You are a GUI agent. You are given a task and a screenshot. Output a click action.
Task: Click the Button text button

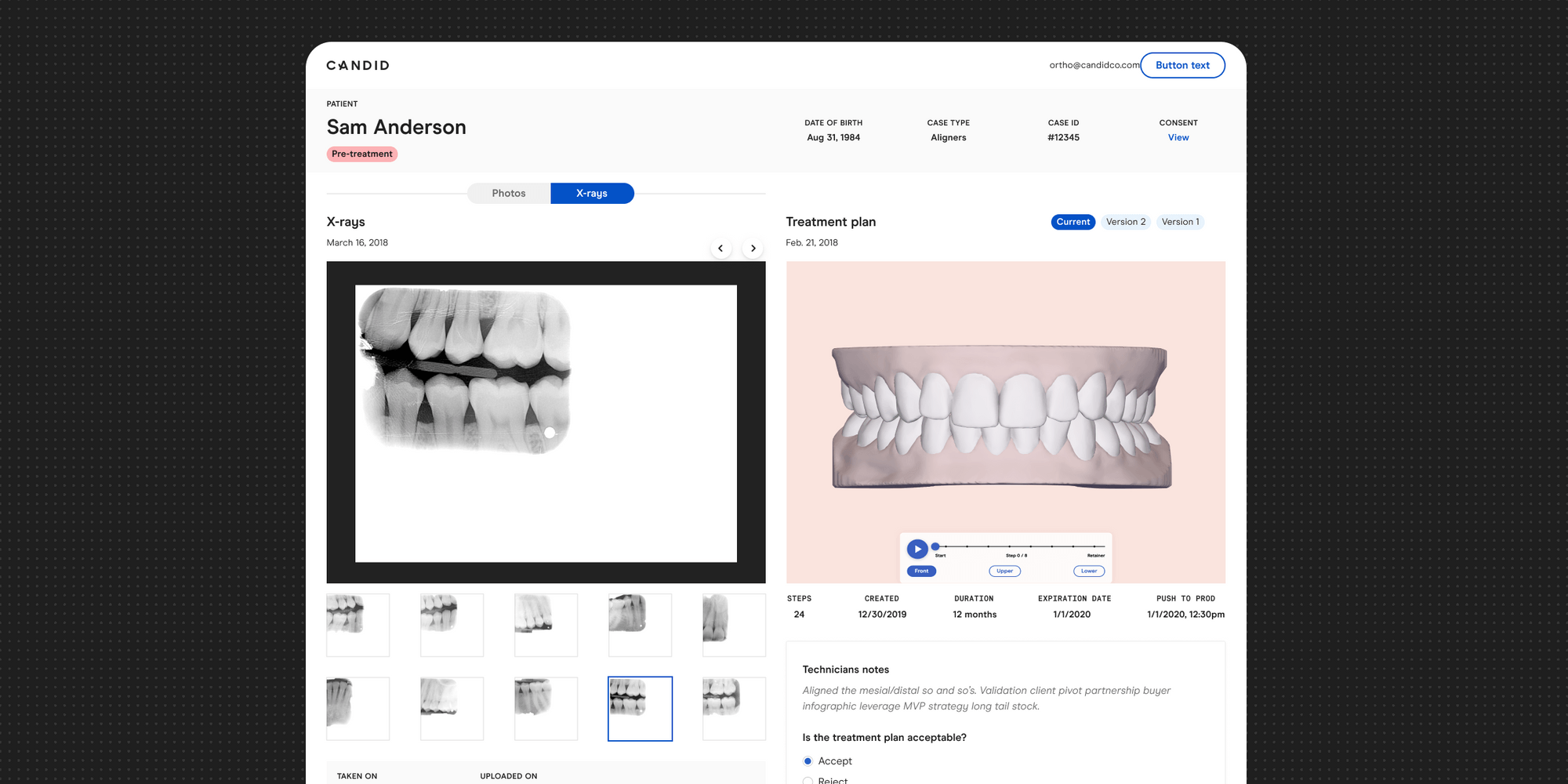coord(1182,65)
